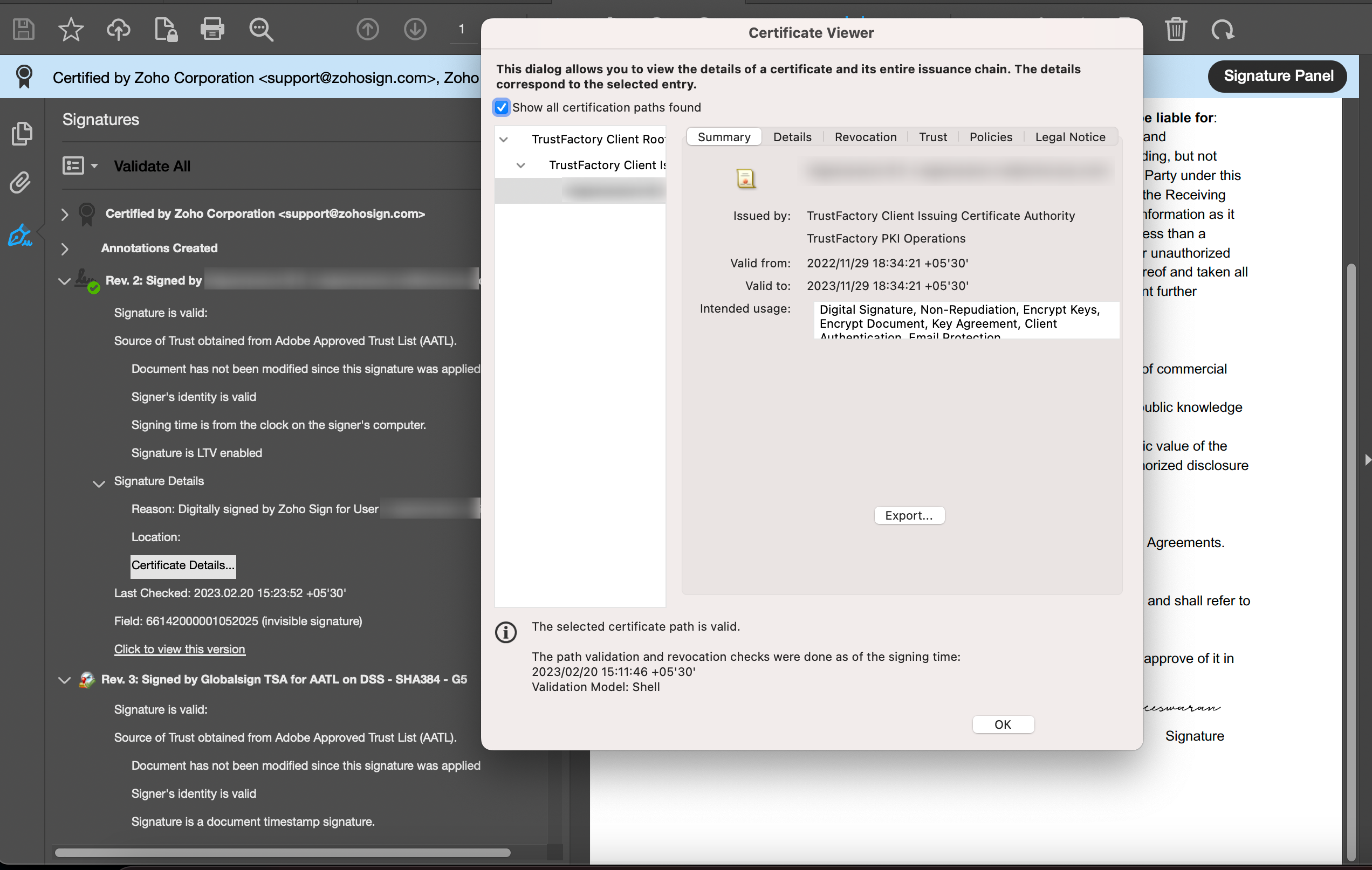This screenshot has width=1372, height=870.
Task: Open page thumbnails sidebar icon
Action: pyautogui.click(x=22, y=134)
